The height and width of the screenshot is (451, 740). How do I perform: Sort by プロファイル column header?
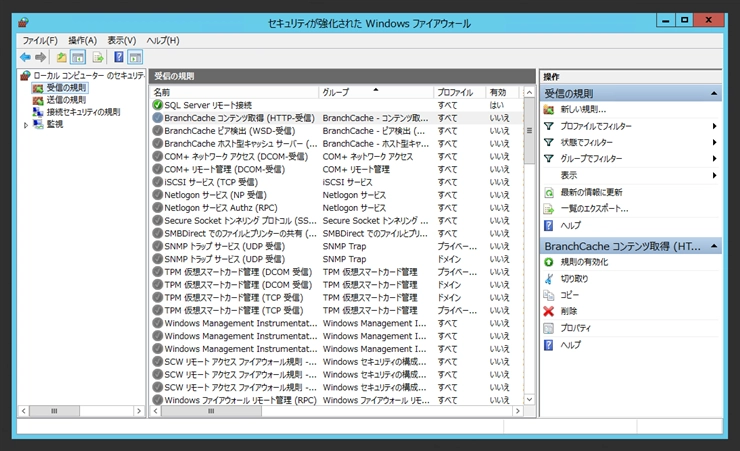459,92
